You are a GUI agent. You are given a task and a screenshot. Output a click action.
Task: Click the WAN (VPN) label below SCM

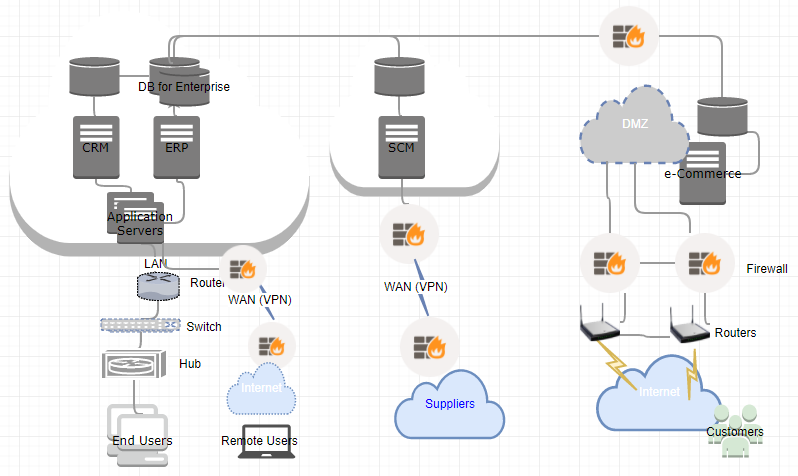[x=416, y=287]
